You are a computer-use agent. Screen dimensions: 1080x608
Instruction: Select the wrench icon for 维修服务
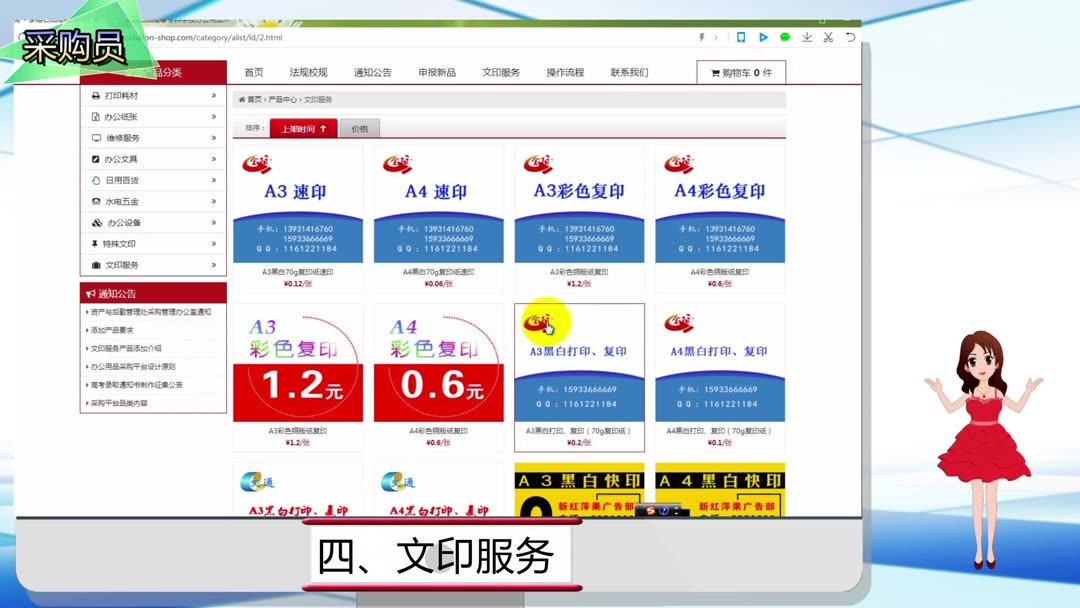tap(95, 138)
